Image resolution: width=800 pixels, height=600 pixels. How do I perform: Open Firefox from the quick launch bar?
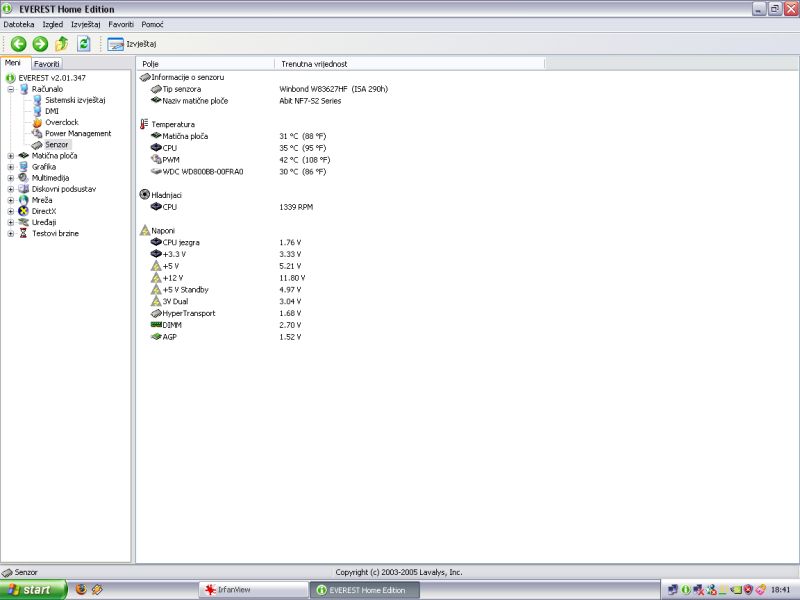[x=81, y=590]
